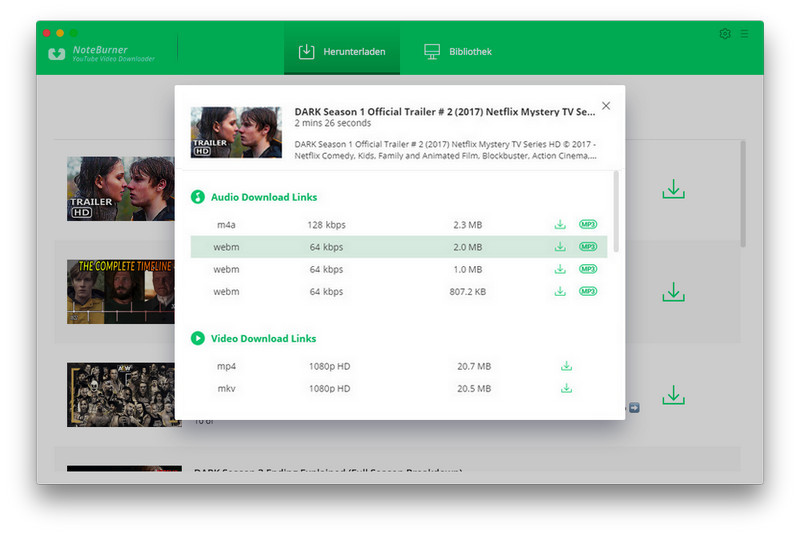Download the webm 2.0 MB audio
The width and height of the screenshot is (800, 536).
tap(560, 247)
